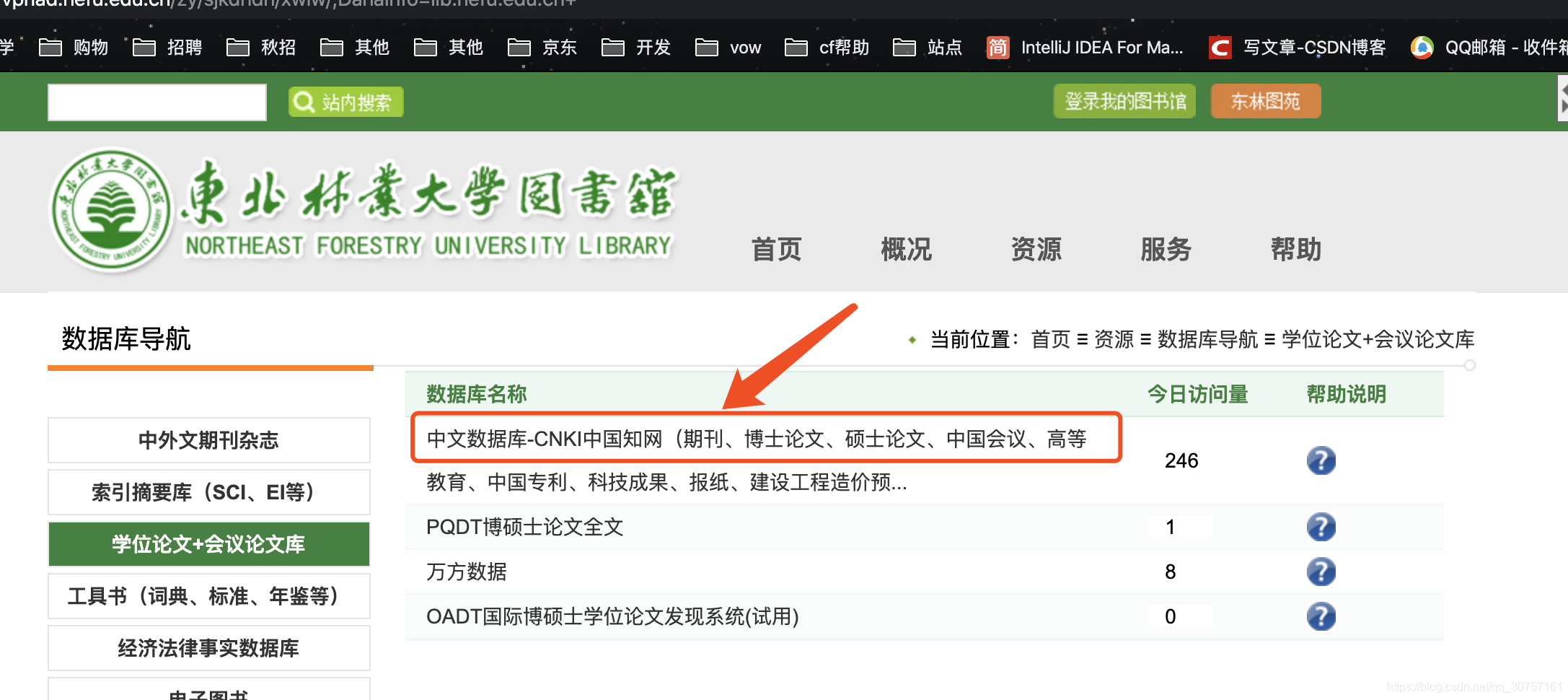The width and height of the screenshot is (1568, 700).
Task: Click the visit count 246 for CNKI
Action: (1181, 460)
